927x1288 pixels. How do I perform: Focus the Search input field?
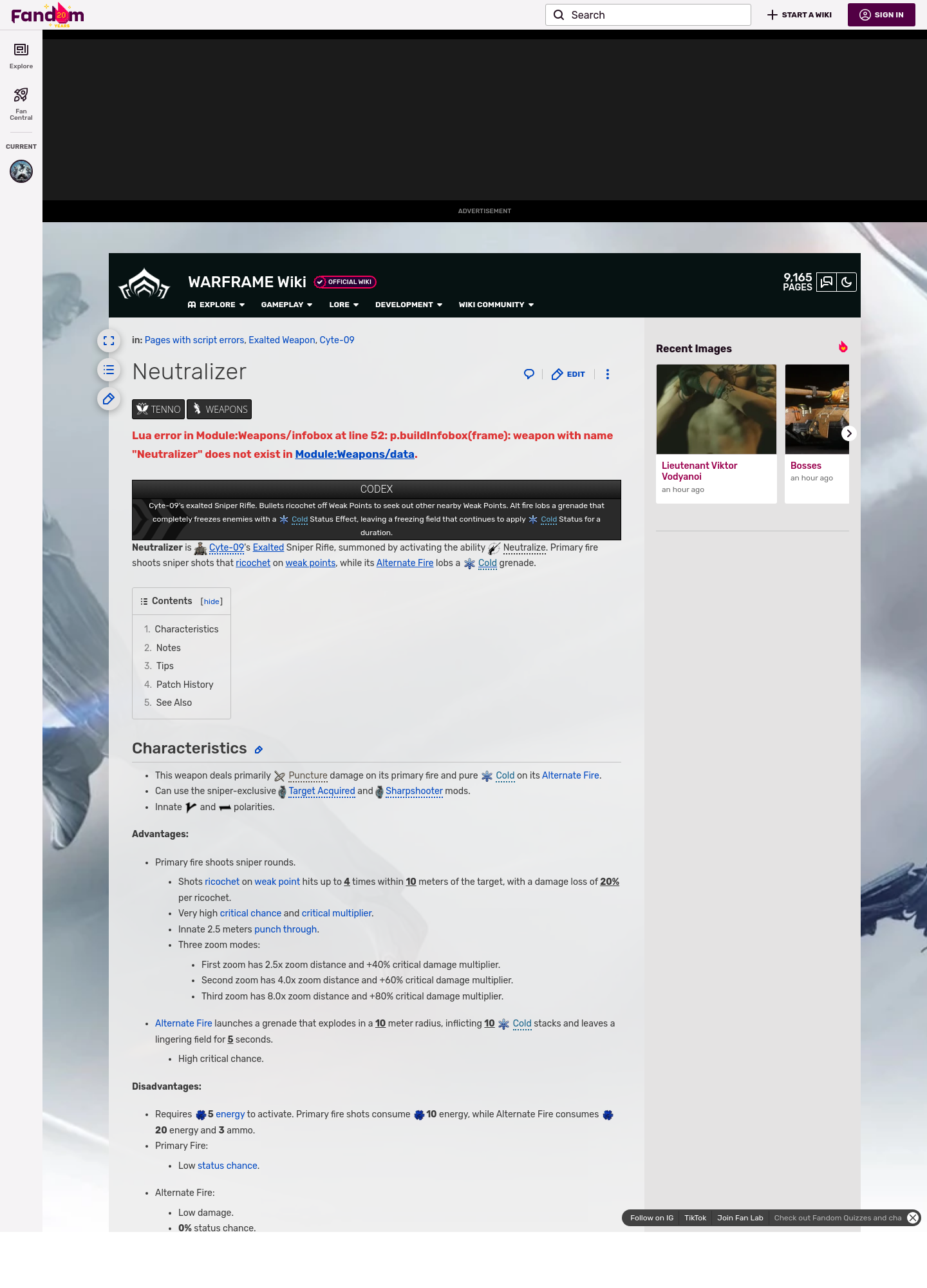(648, 15)
